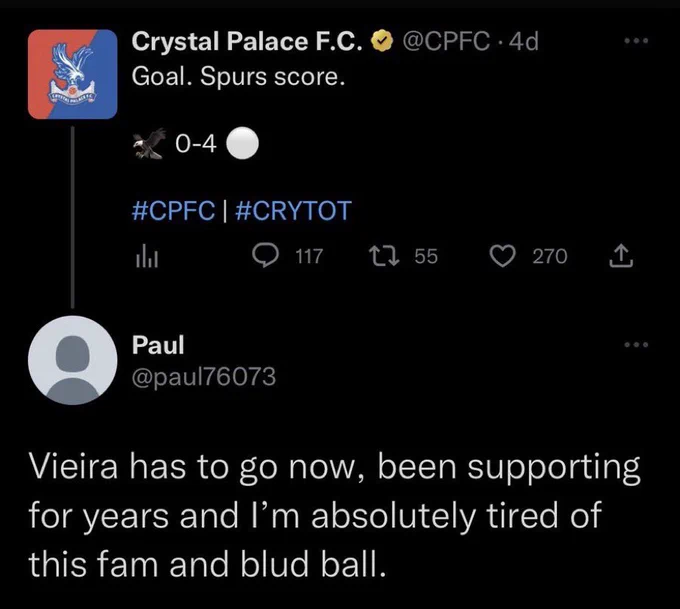Click the eagle emoji beside the score
Screen dimensions: 680x609
point(150,144)
